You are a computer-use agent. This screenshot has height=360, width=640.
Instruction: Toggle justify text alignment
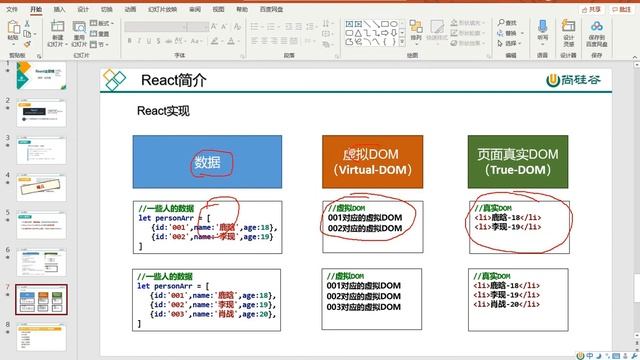(x=284, y=41)
